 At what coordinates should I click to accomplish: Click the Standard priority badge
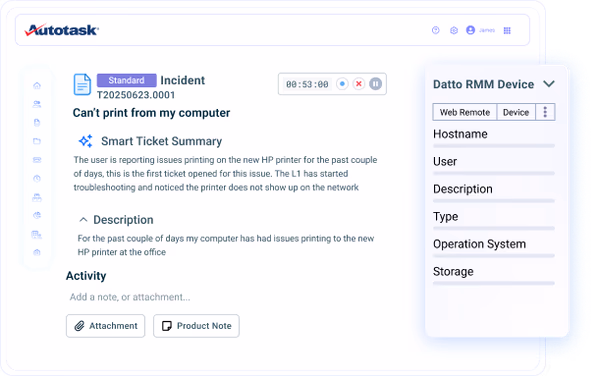click(127, 80)
